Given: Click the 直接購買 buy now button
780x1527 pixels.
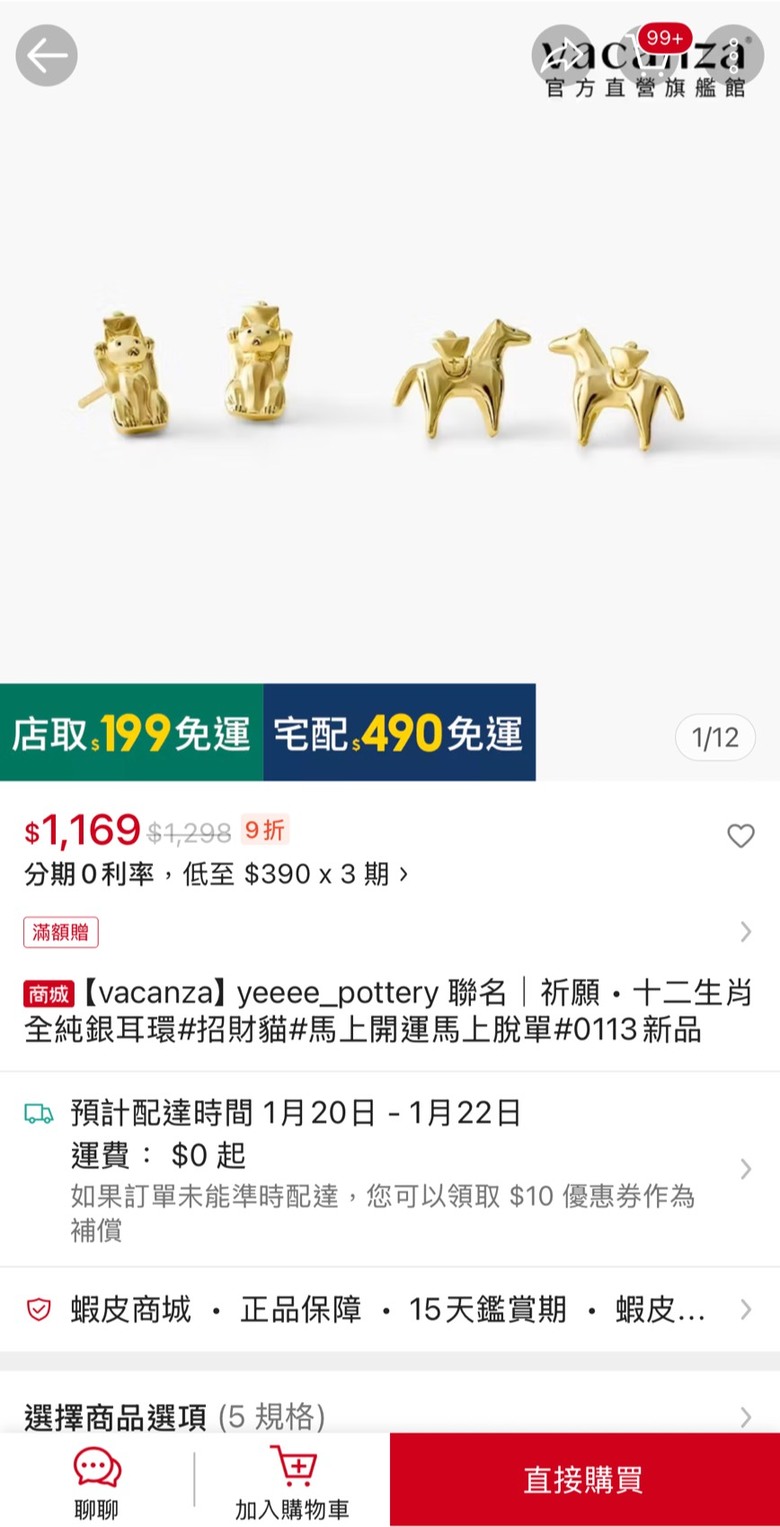Looking at the screenshot, I should pos(584,1480).
